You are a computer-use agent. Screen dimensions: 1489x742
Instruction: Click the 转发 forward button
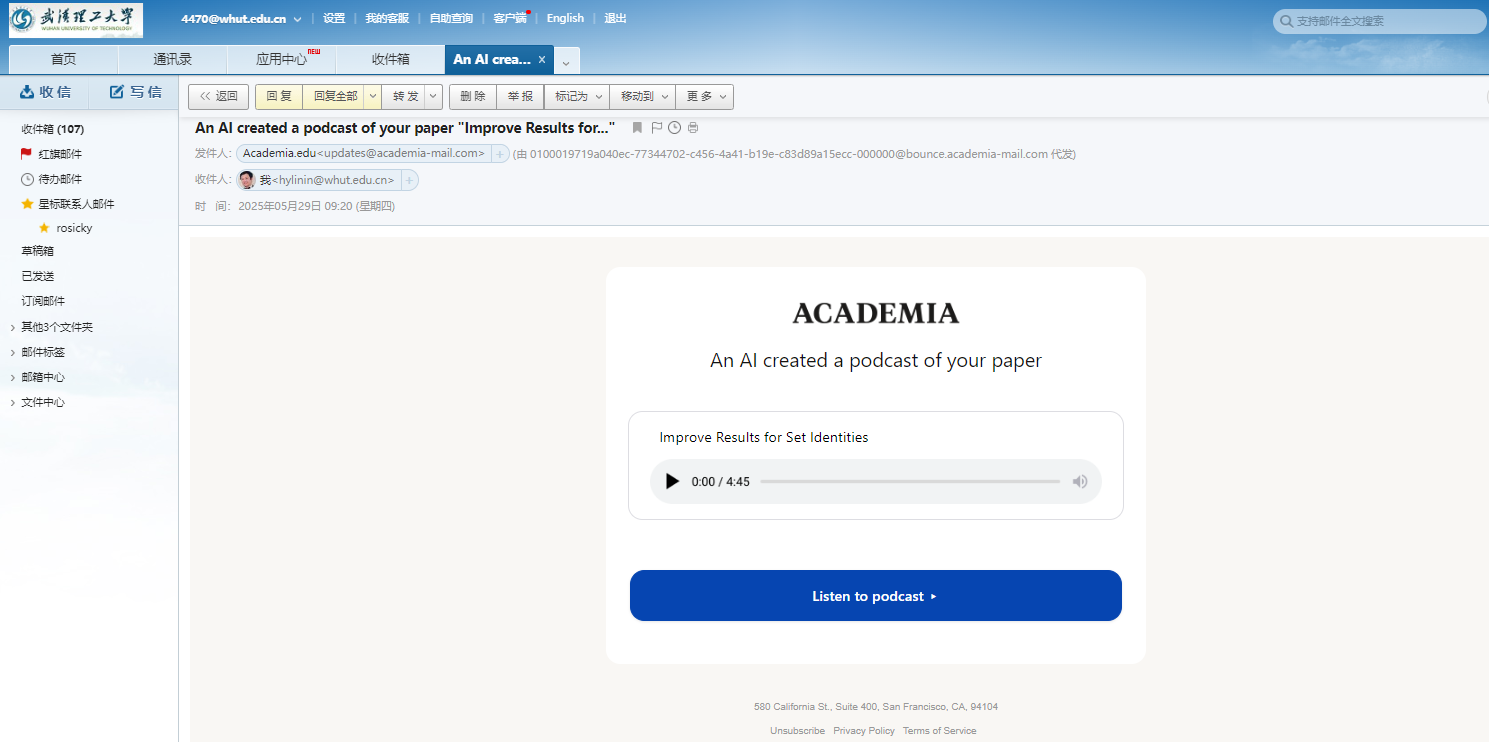(x=405, y=96)
